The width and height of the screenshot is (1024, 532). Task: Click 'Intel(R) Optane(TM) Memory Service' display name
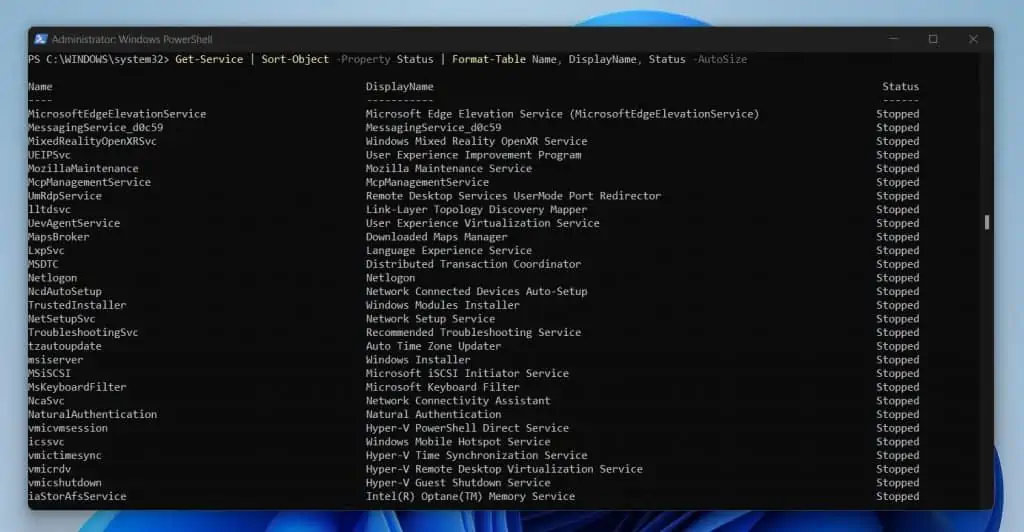coord(470,497)
